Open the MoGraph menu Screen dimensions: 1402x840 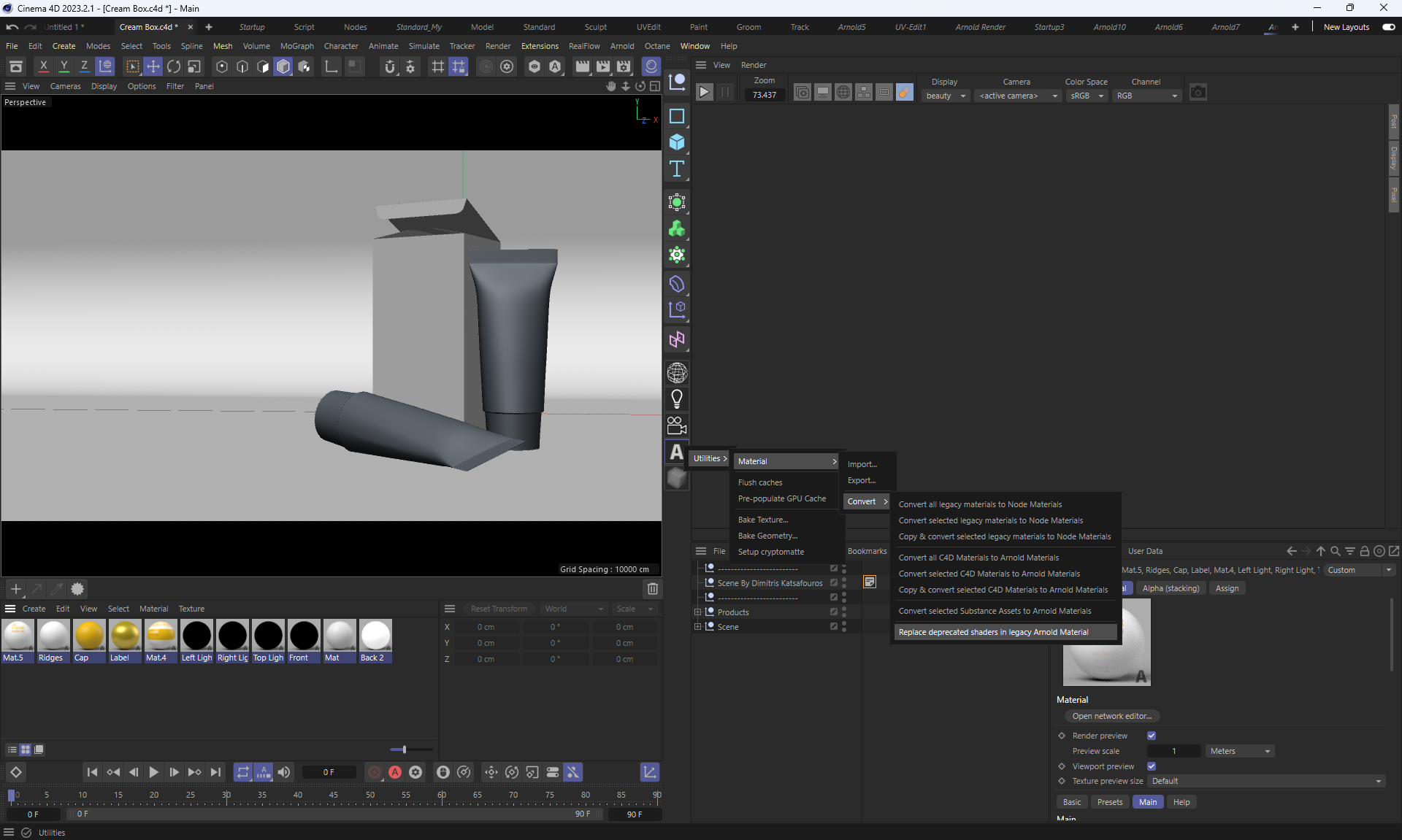pos(296,46)
